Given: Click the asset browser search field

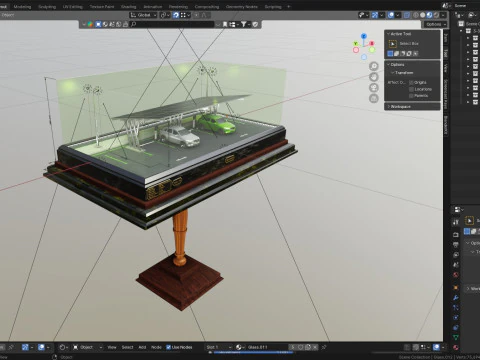Looking at the screenshot, I should point(172,24).
